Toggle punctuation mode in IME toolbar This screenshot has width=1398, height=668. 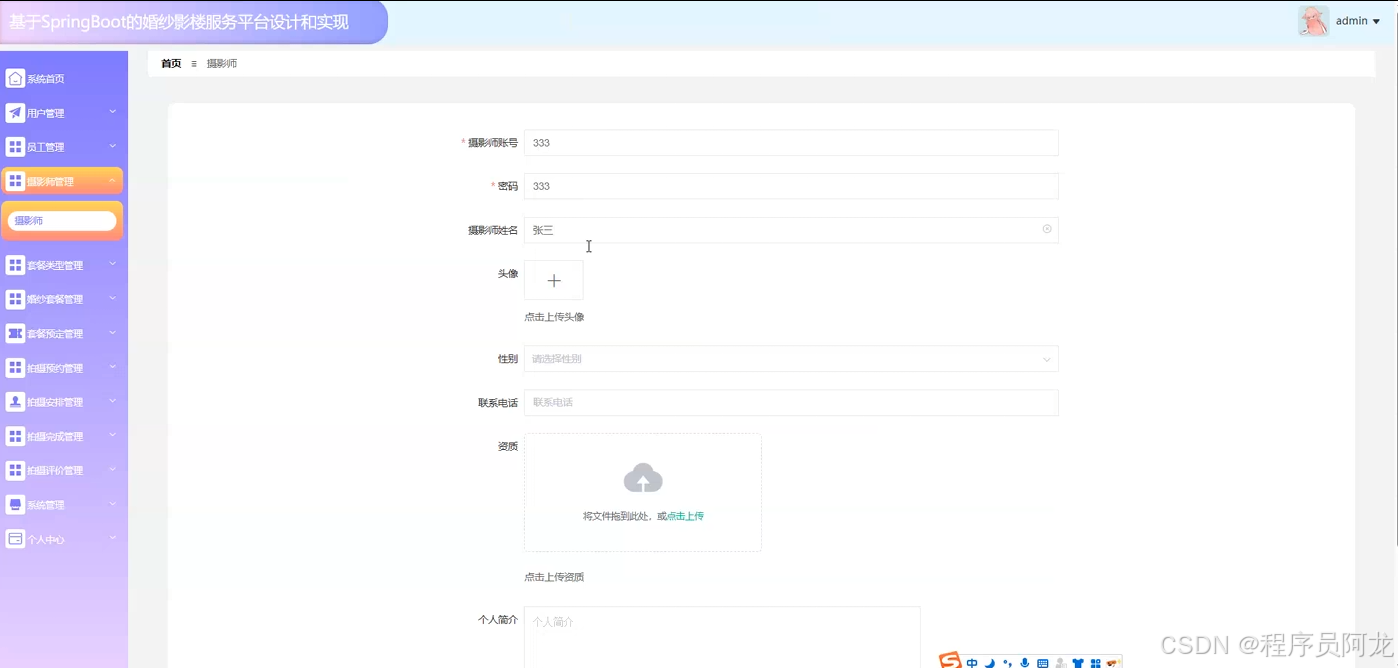1007,663
